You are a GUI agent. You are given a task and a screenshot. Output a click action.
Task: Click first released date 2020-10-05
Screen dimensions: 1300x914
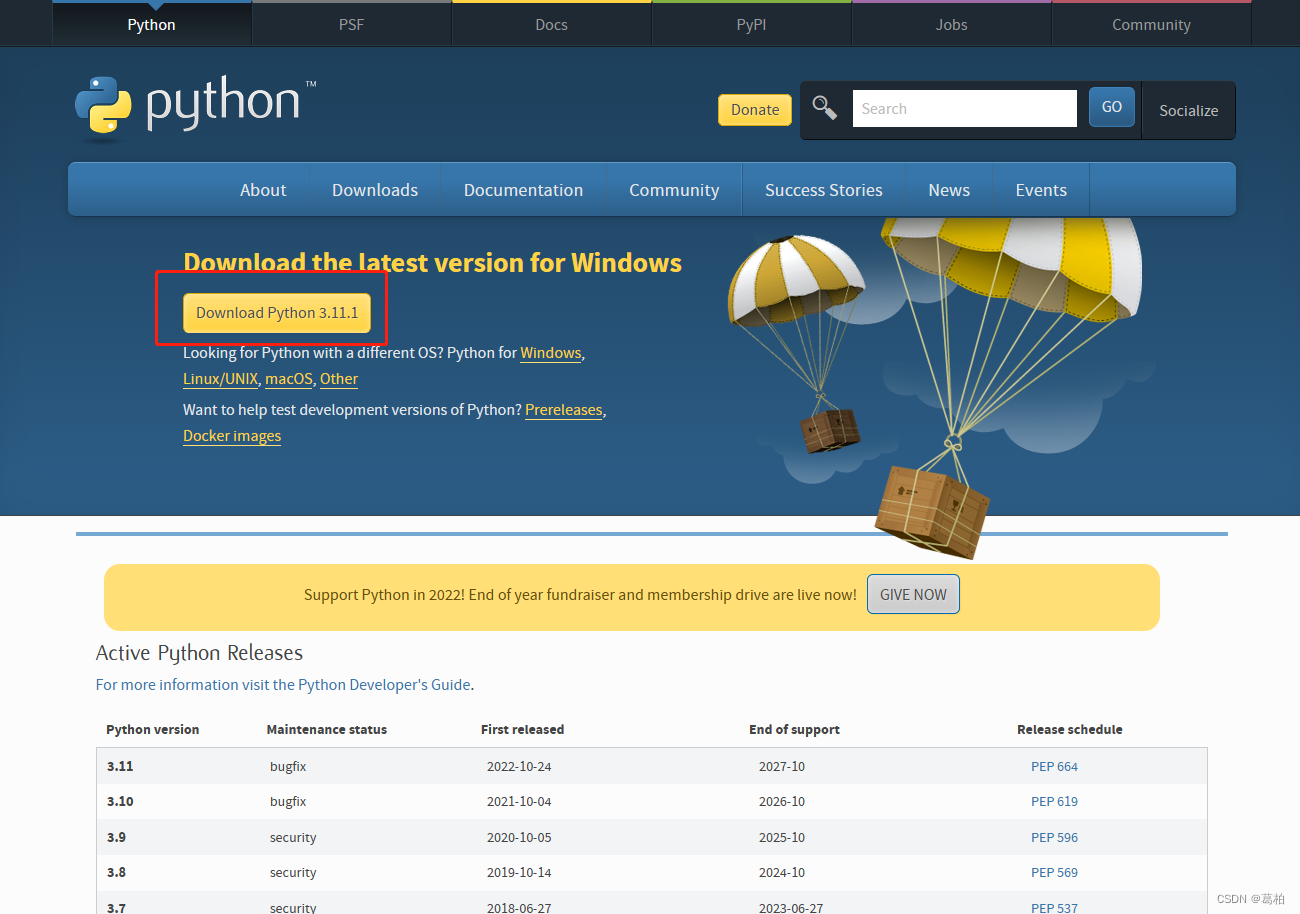[519, 838]
